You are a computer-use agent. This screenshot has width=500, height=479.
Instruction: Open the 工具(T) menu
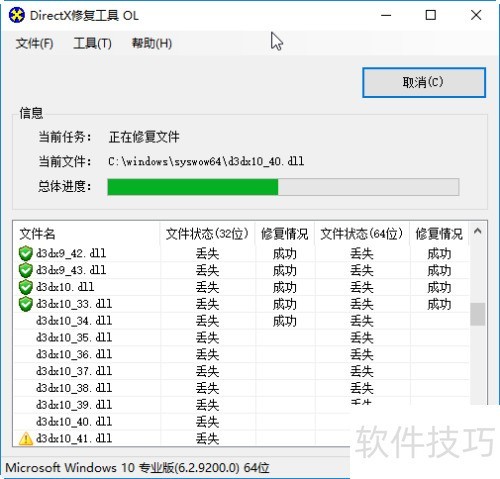click(92, 43)
